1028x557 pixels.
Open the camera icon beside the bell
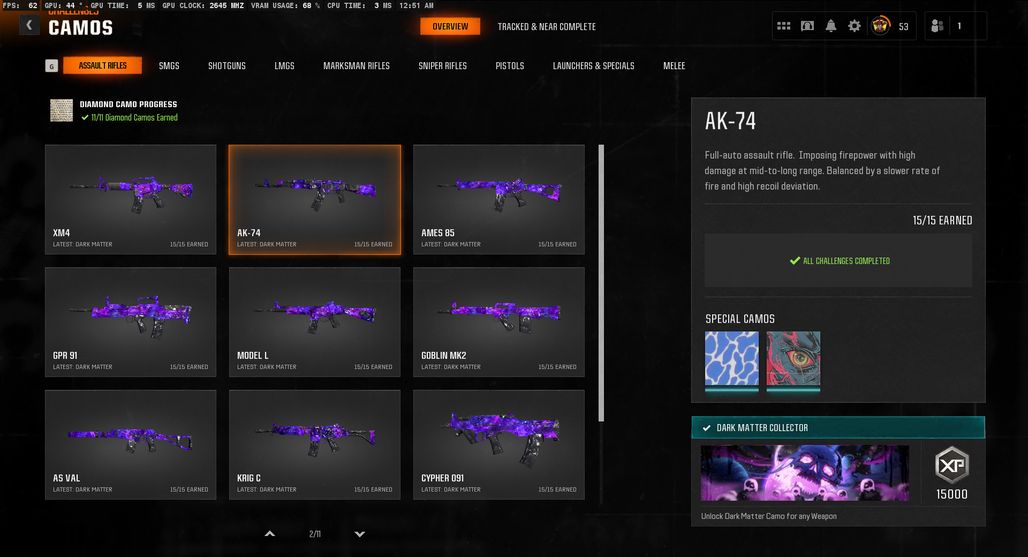[807, 26]
